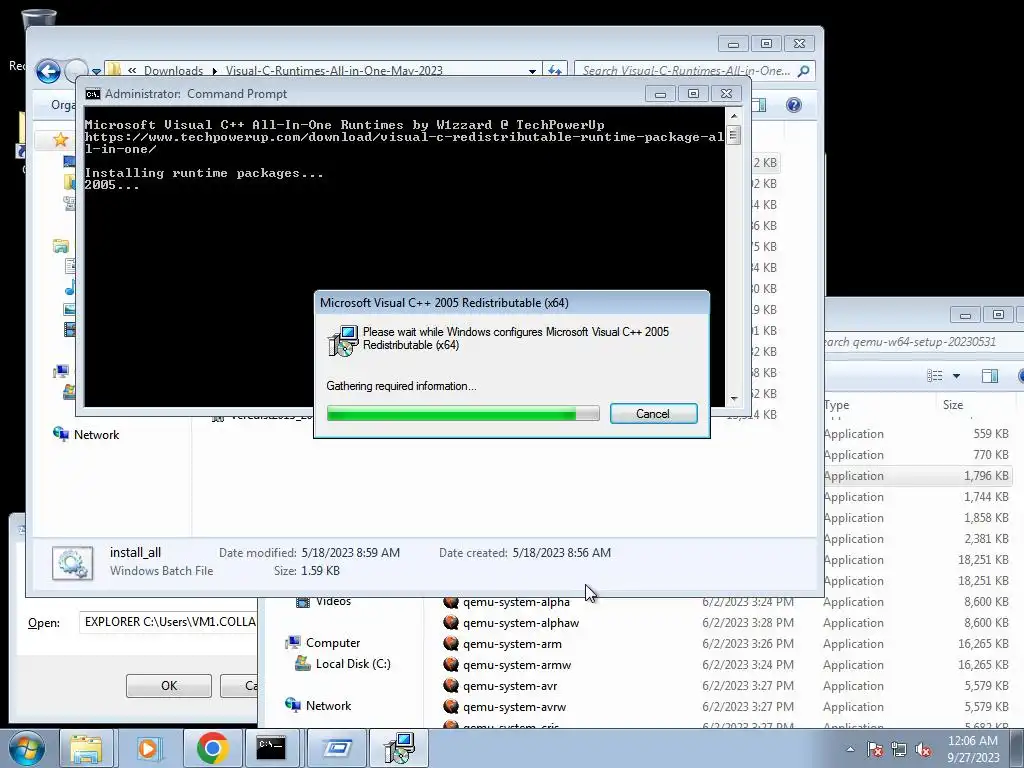Click the 1,744 KB size cell
This screenshot has width=1024, height=768.
[x=986, y=497]
